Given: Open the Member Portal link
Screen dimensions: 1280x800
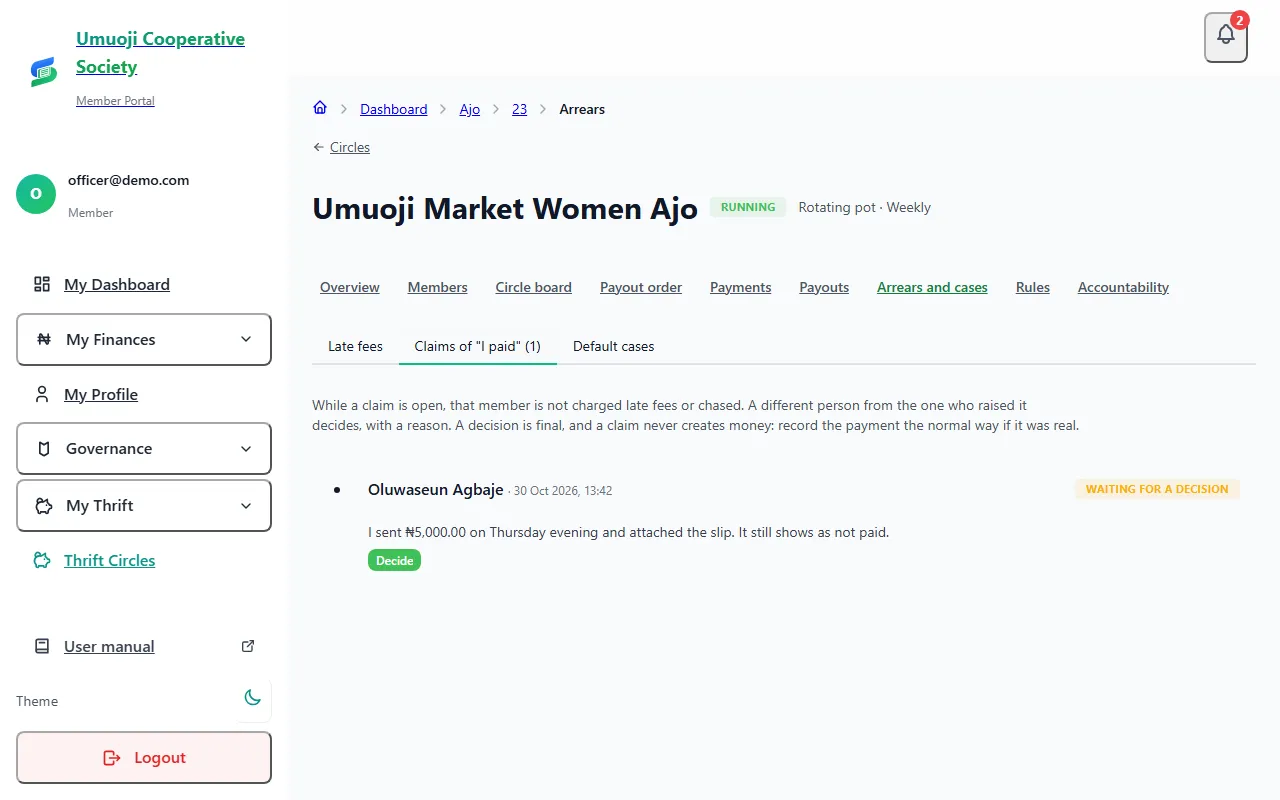Looking at the screenshot, I should pos(115,101).
